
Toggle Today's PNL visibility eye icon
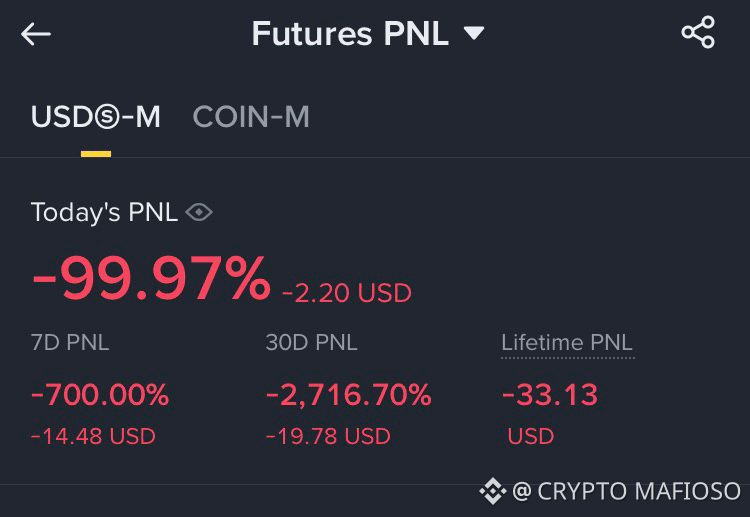199,212
